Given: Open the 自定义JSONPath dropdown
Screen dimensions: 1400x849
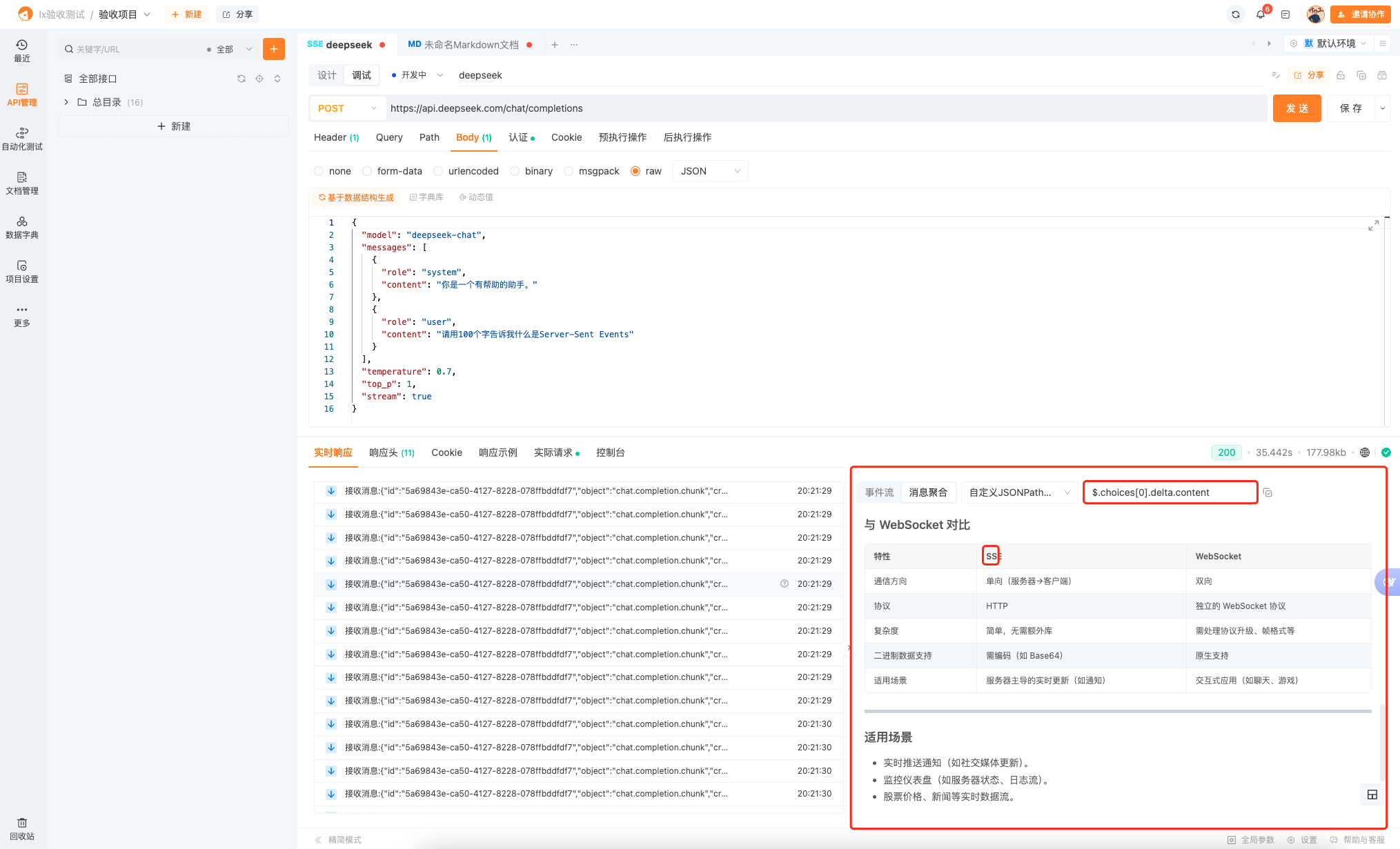Looking at the screenshot, I should [x=1020, y=492].
